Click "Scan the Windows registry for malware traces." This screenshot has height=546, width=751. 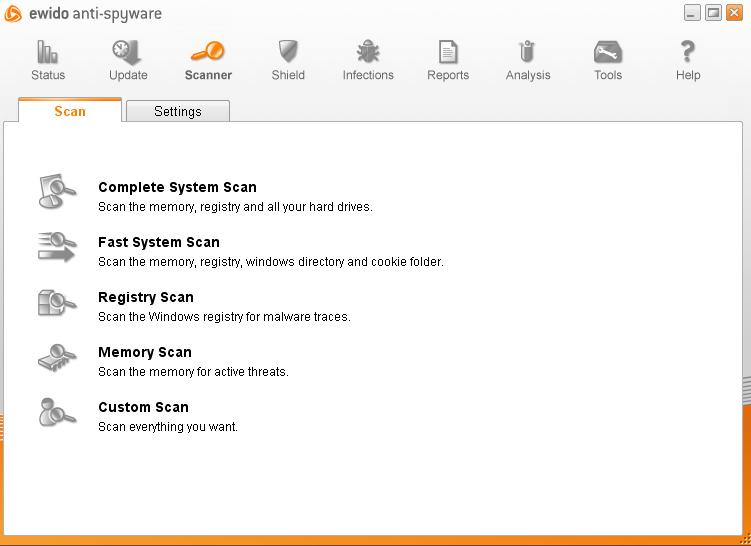click(x=224, y=317)
